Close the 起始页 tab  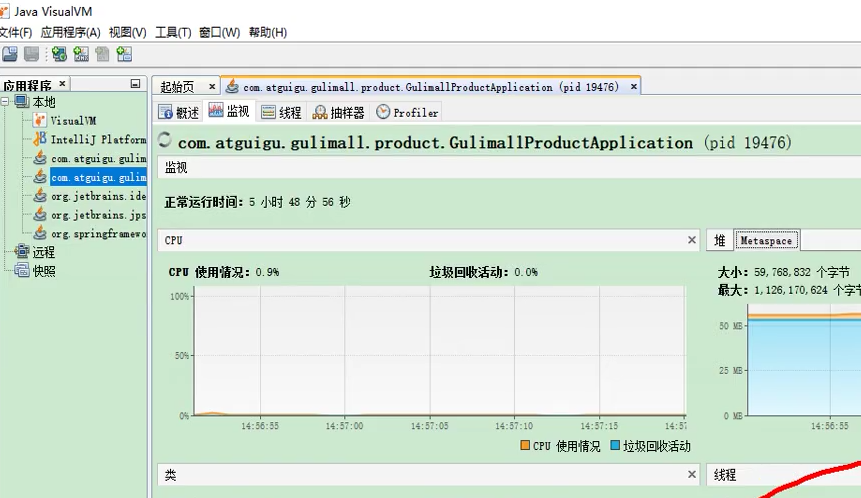(x=212, y=87)
